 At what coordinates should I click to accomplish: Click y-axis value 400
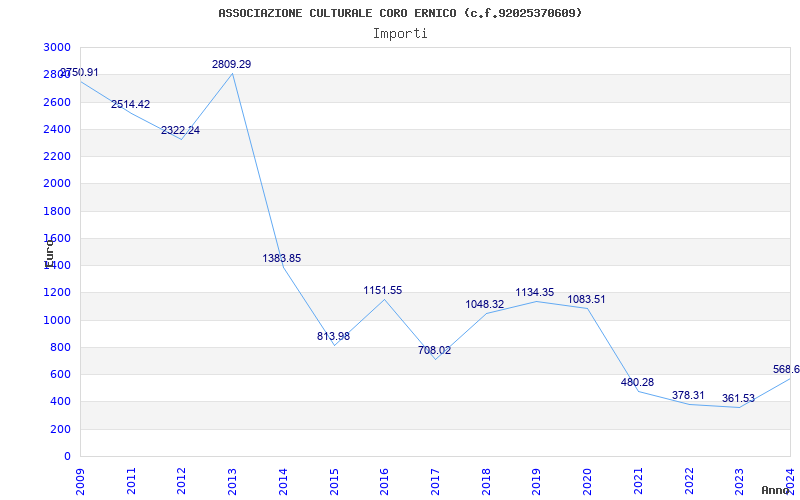[x=60, y=402]
